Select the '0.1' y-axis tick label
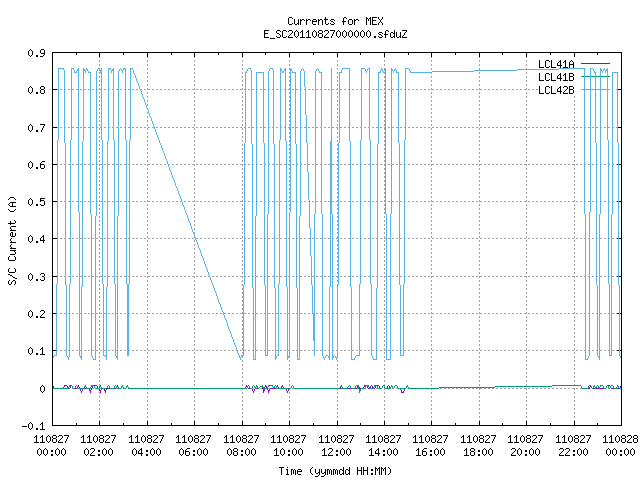 36,351
